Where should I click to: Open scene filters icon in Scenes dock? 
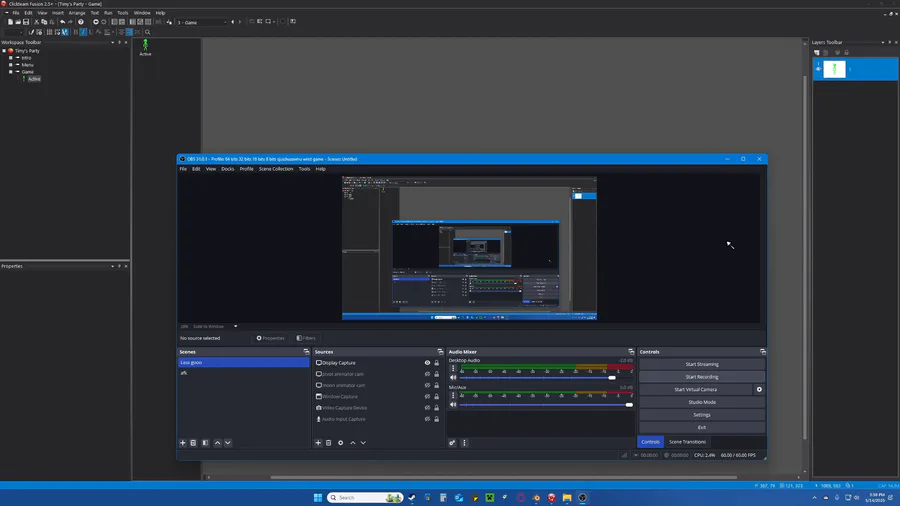tap(205, 443)
